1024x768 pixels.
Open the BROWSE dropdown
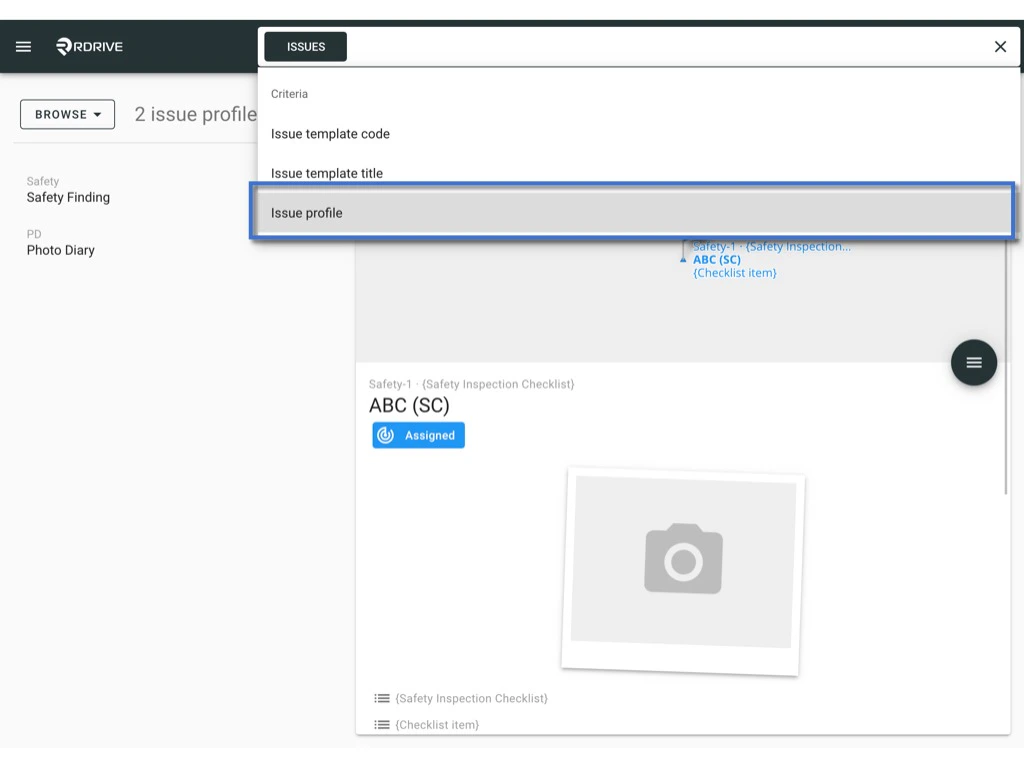pos(66,114)
